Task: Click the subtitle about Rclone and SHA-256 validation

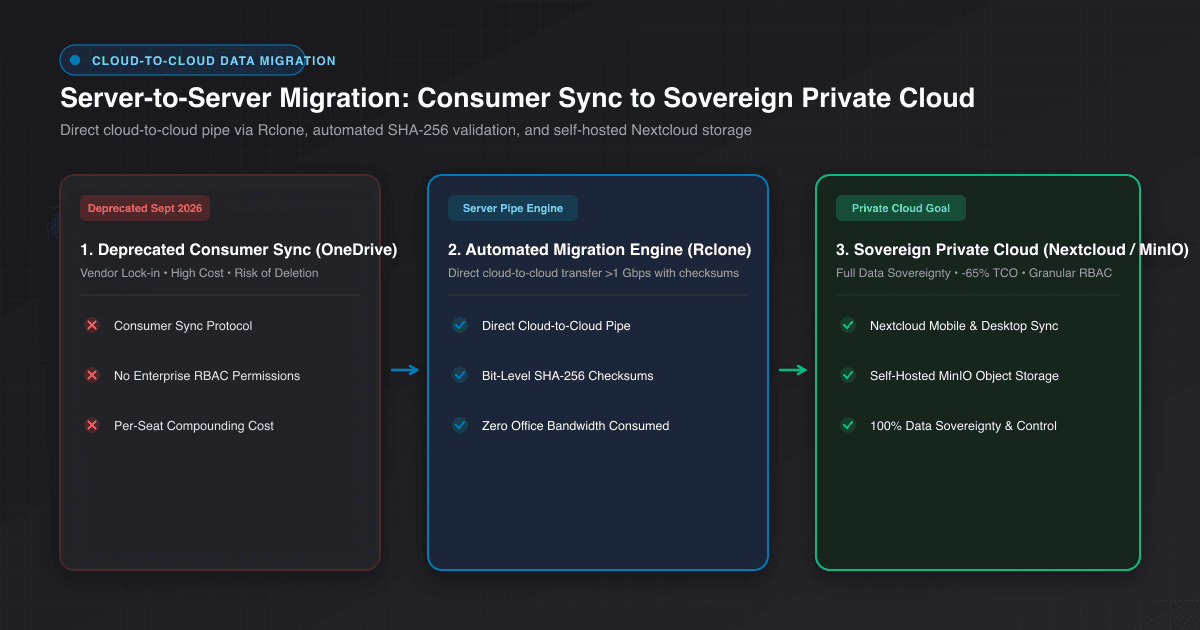Action: coord(406,130)
